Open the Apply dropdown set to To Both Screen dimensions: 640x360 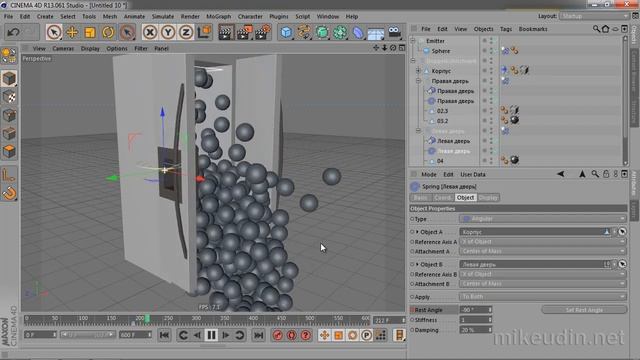[x=543, y=297]
